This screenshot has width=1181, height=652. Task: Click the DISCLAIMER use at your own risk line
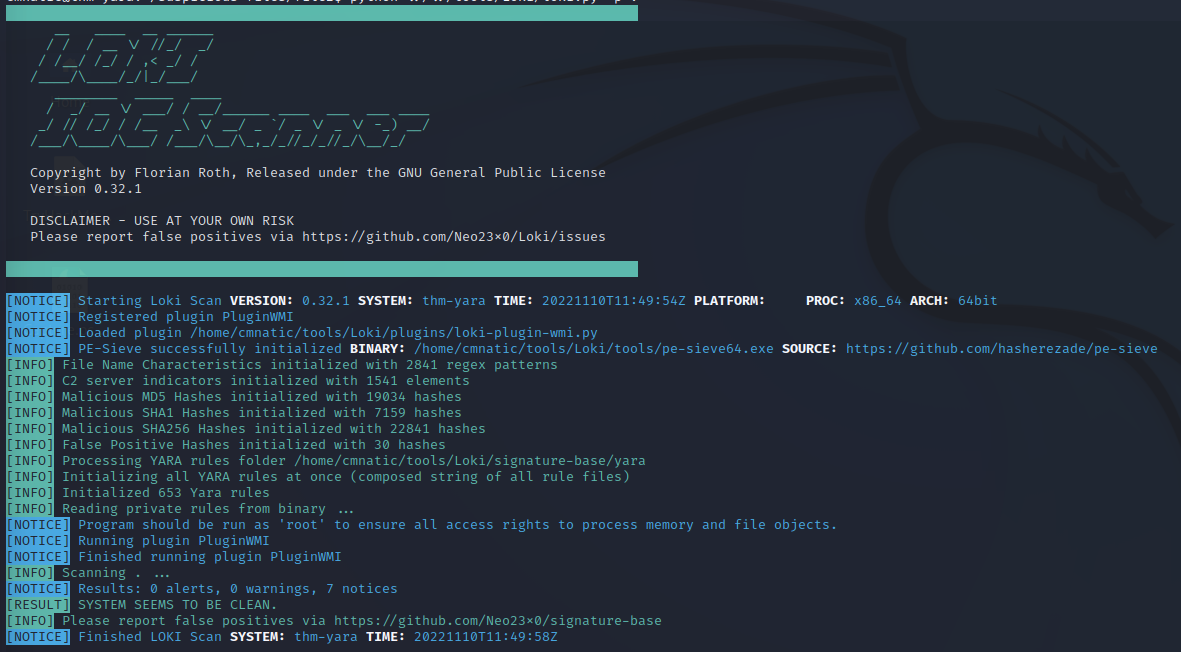point(161,221)
